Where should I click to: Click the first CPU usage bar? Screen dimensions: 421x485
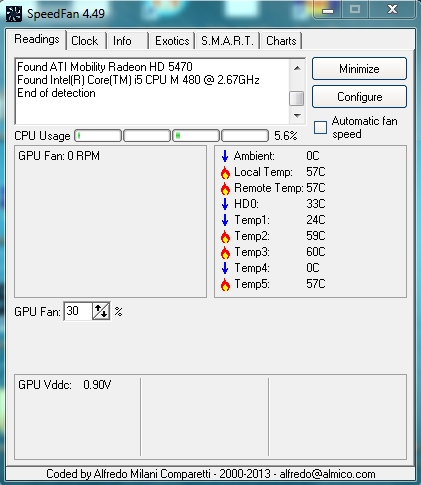[98, 136]
